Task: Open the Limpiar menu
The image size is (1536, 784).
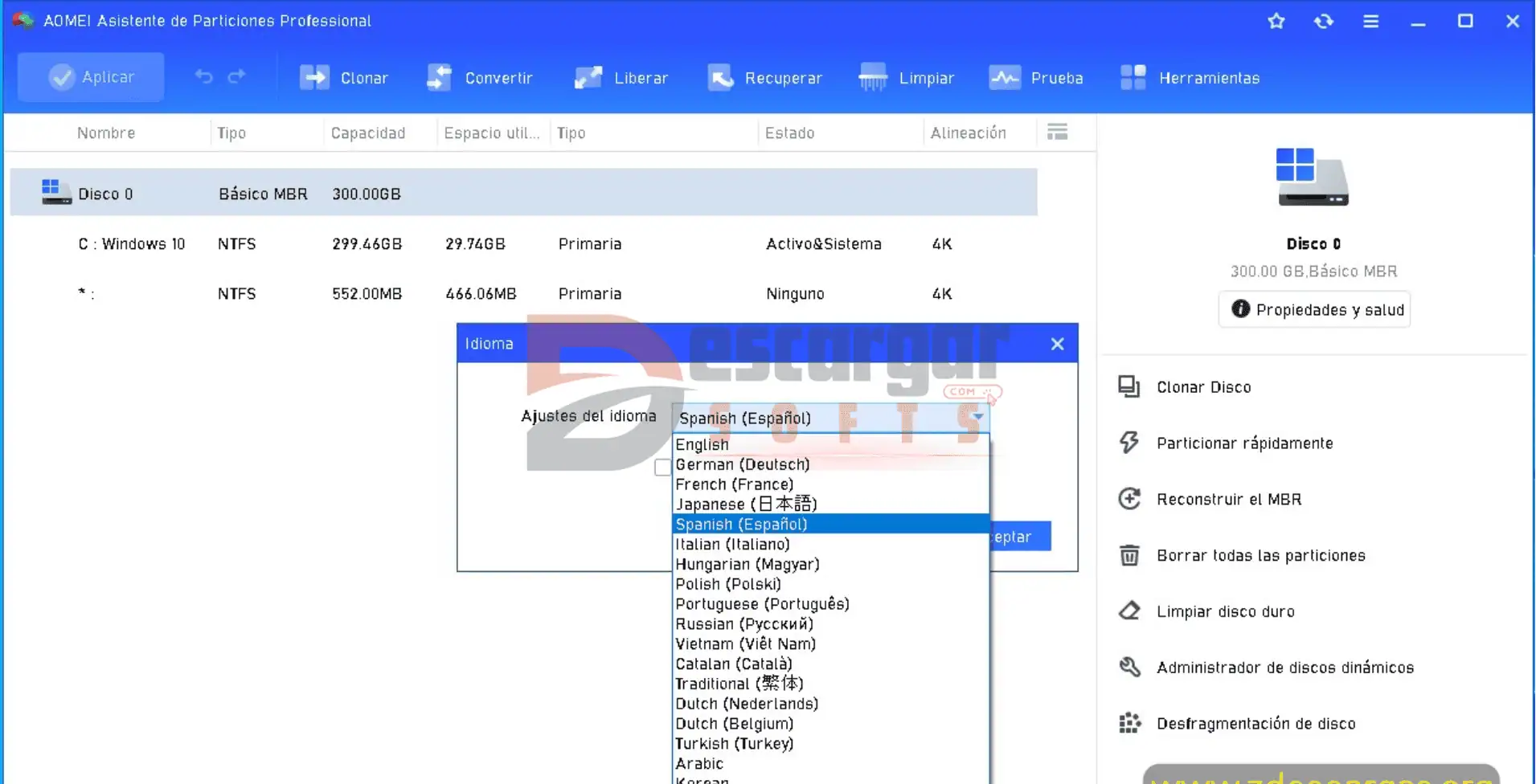Action: pyautogui.click(x=906, y=78)
